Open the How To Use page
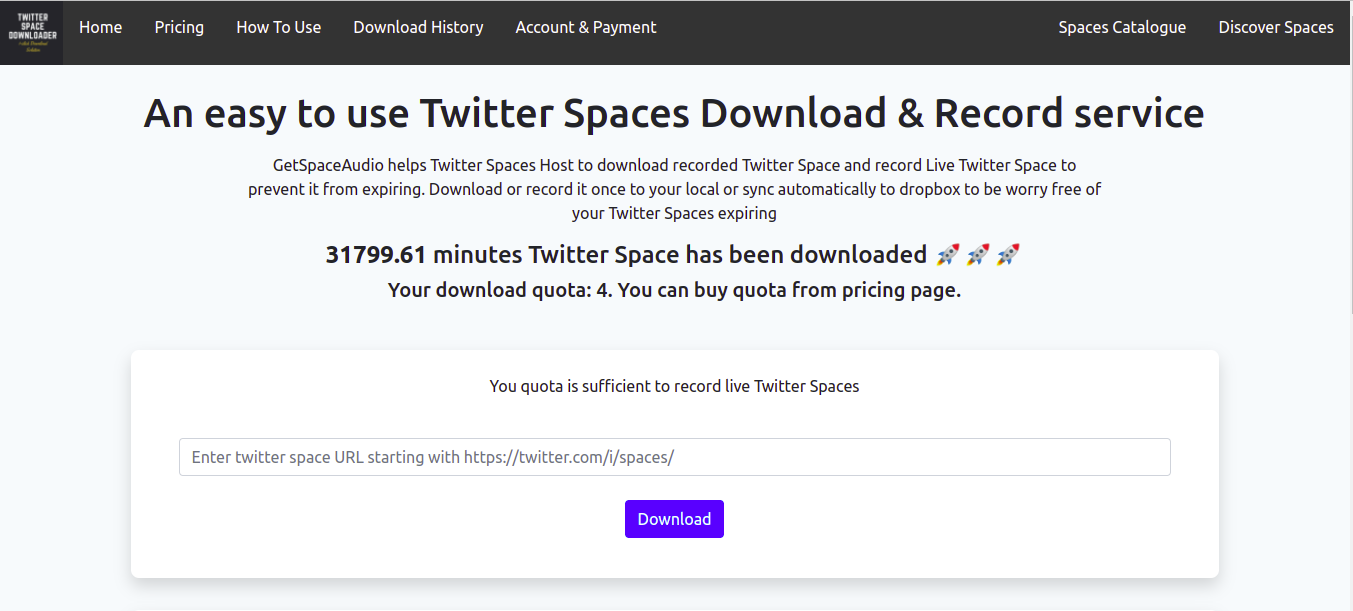The height and width of the screenshot is (611, 1353). pyautogui.click(x=279, y=28)
